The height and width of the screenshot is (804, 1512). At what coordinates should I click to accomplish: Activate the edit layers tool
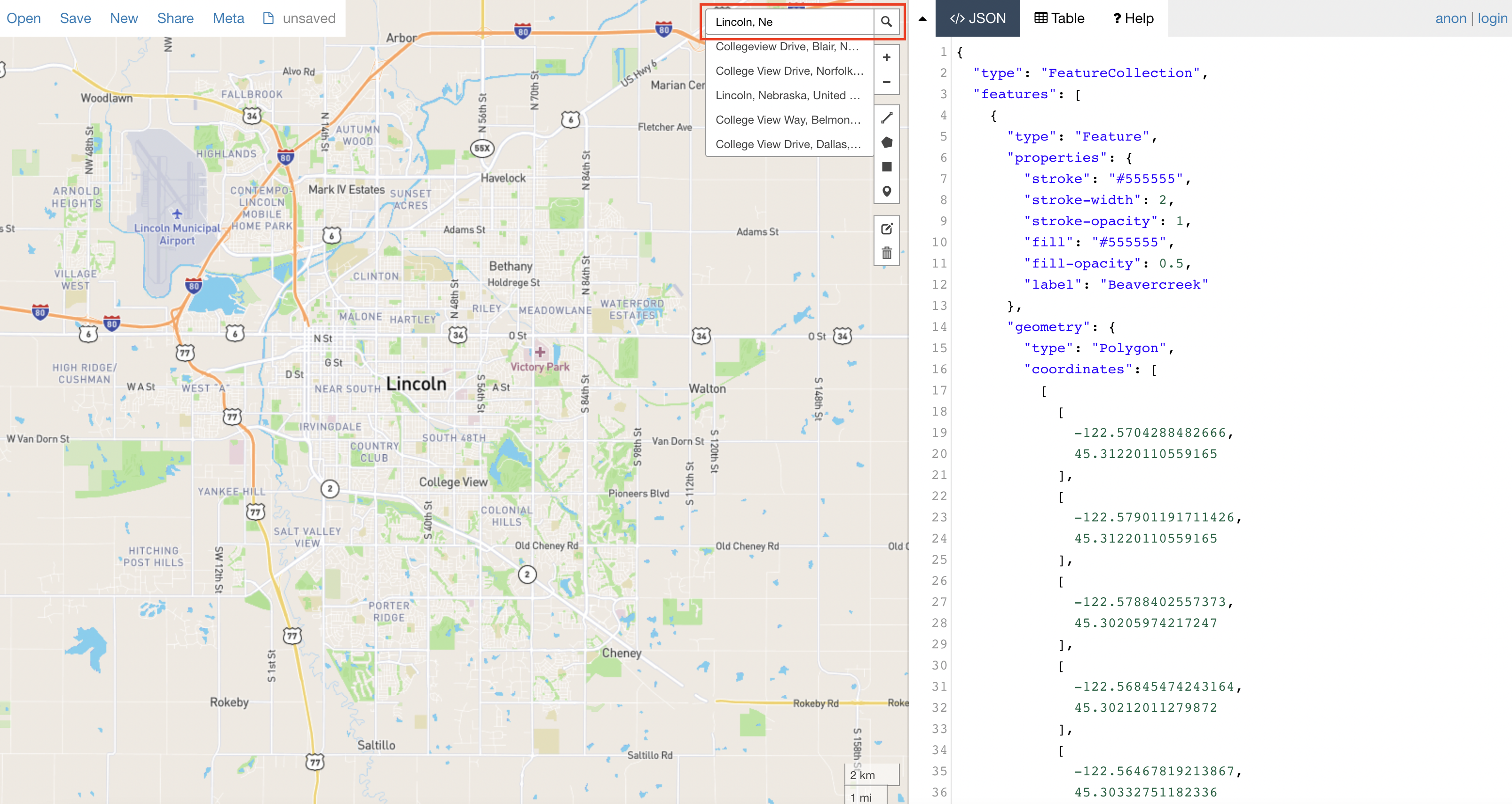click(x=886, y=229)
